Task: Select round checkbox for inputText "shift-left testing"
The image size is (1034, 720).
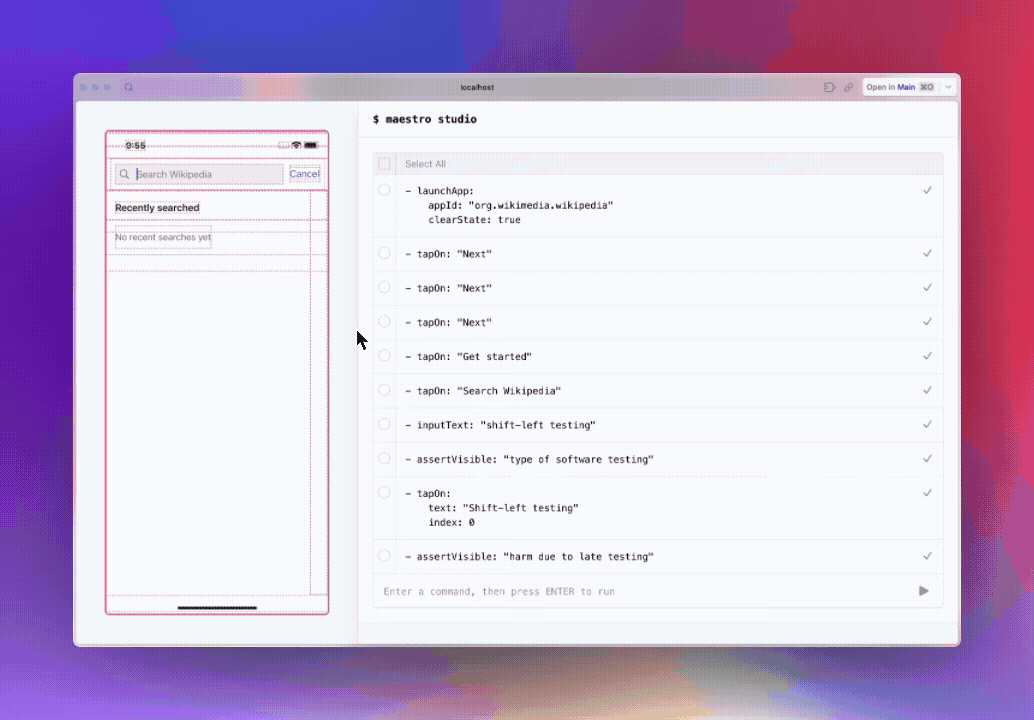Action: coord(384,425)
